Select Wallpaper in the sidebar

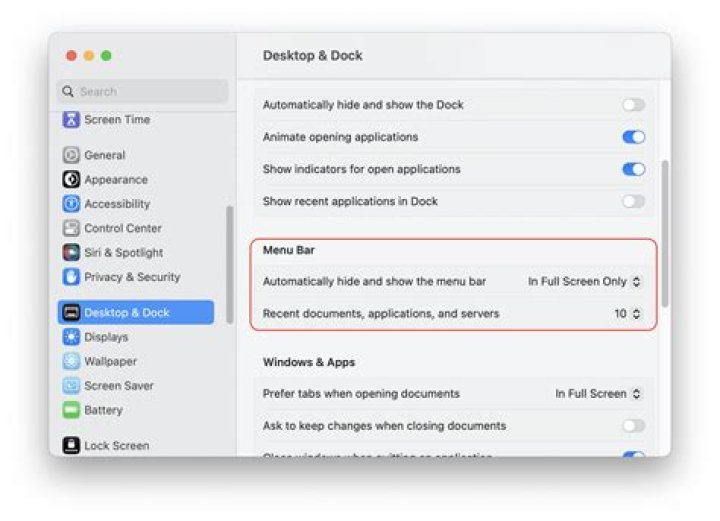[x=110, y=361]
